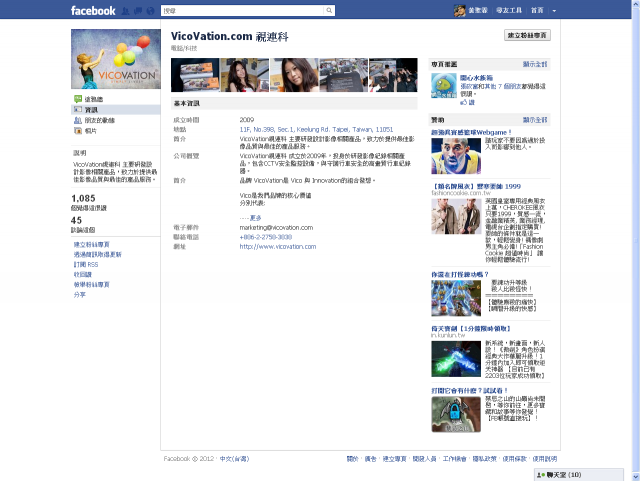This screenshot has height=481, width=640.
Task: Click the 45 talking-about count
Action: click(x=77, y=220)
